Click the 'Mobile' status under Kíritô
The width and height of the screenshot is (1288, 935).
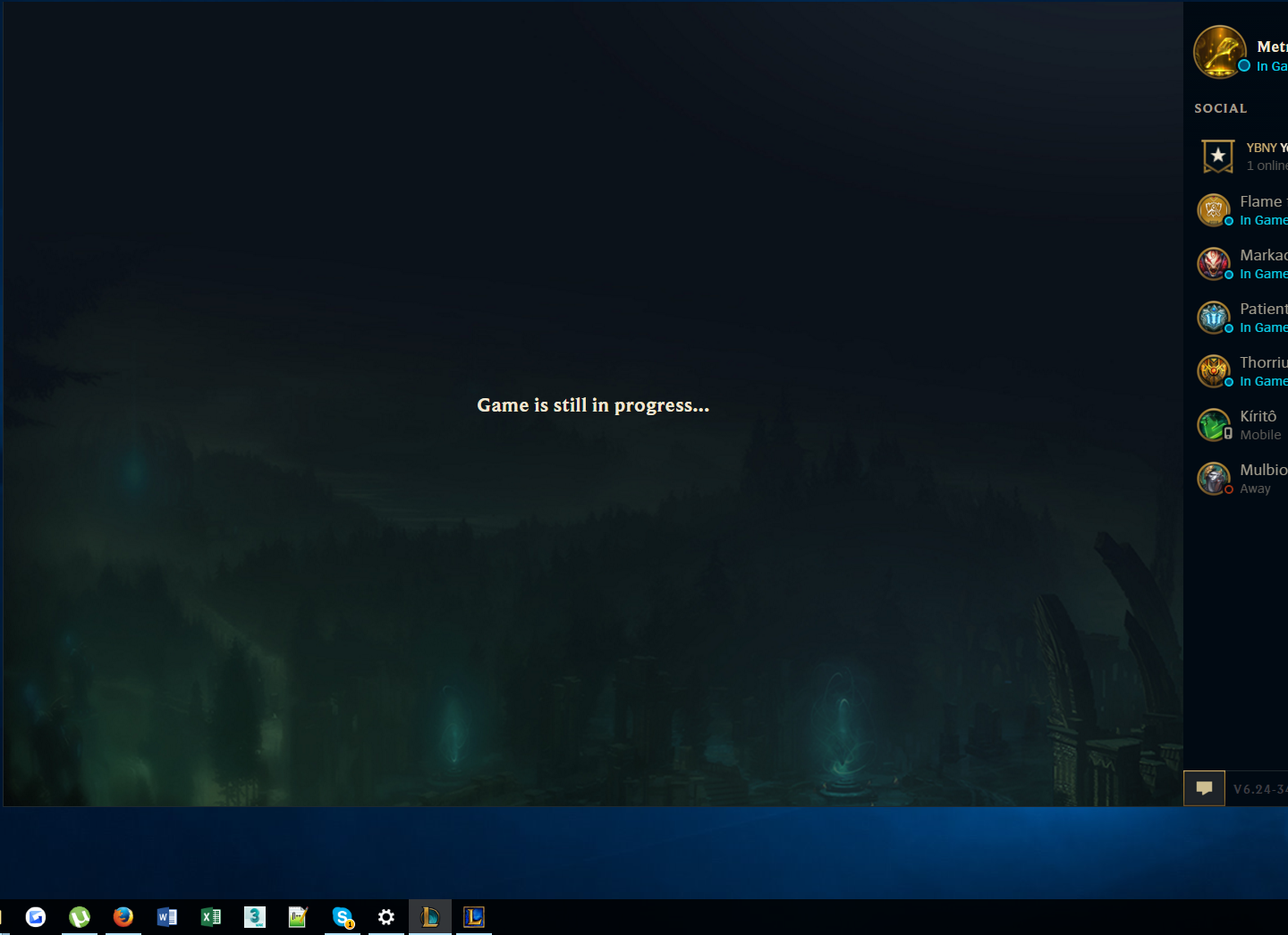tap(1260, 435)
